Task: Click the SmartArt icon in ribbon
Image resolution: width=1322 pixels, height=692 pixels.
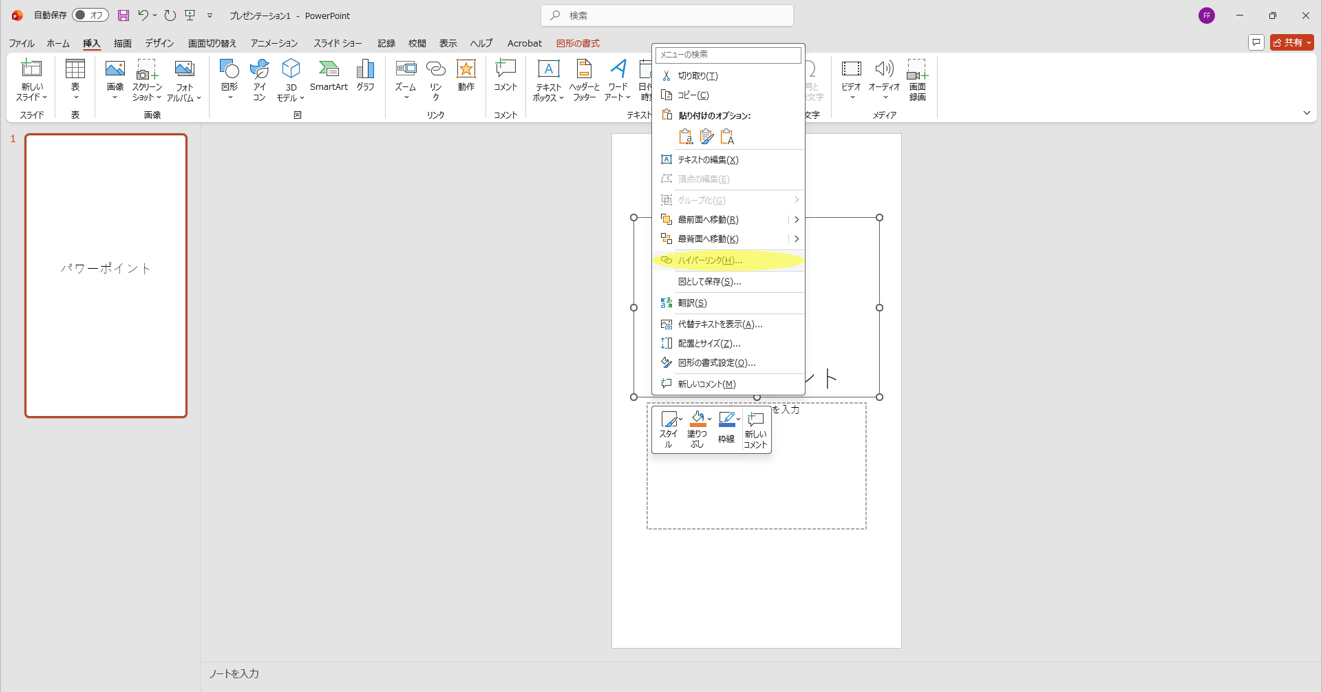Action: pos(328,75)
